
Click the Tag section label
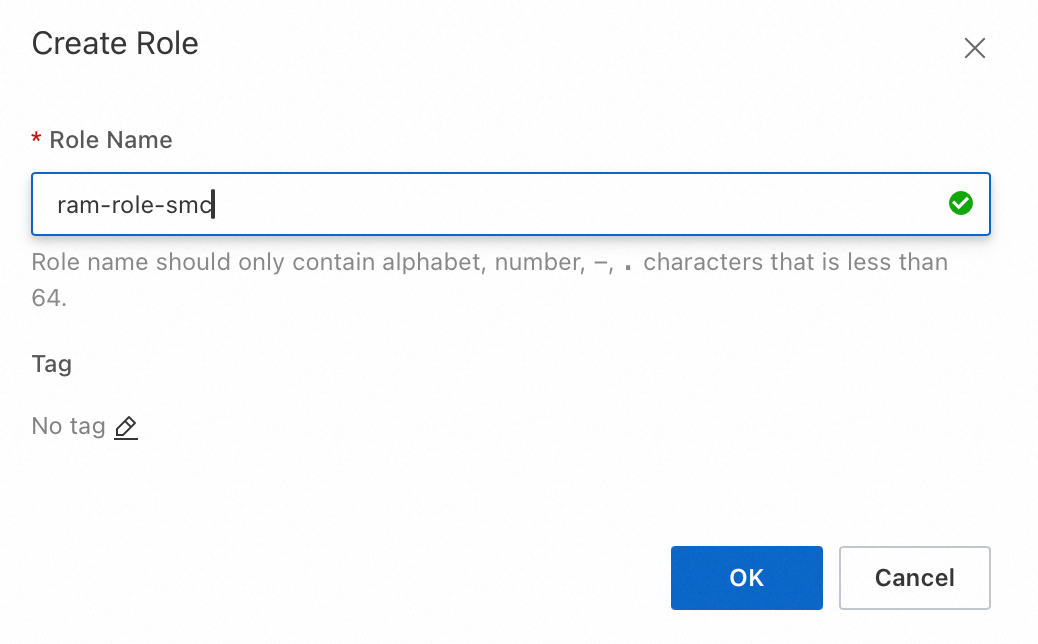[x=52, y=364]
